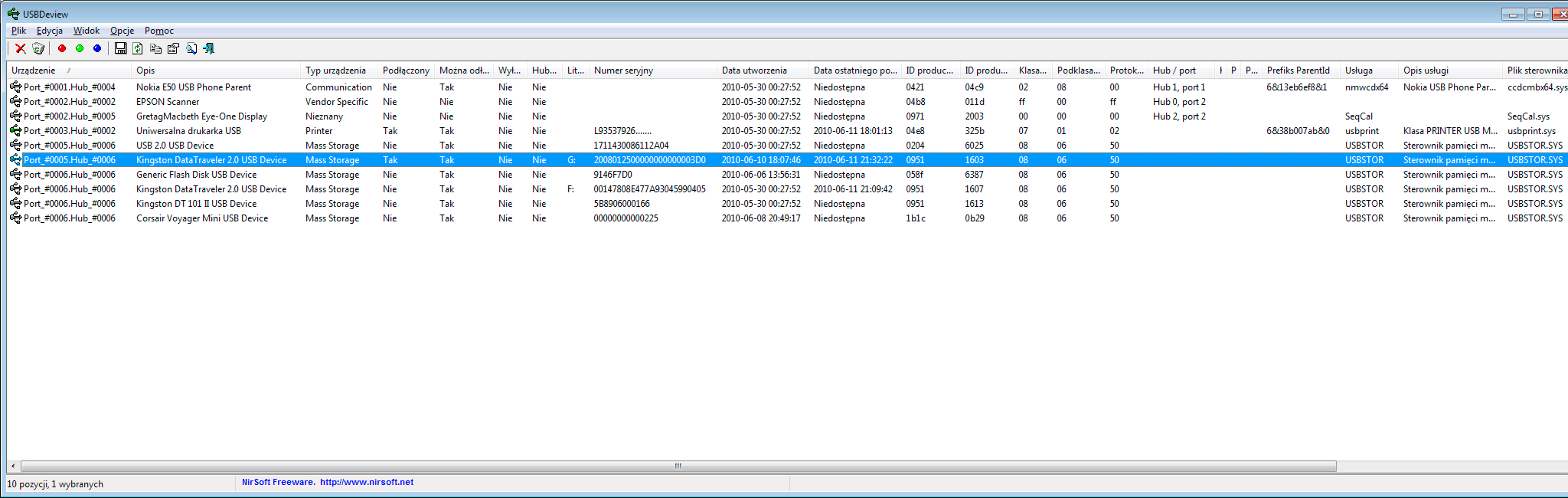This screenshot has width=1568, height=498.
Task: Click the red X uninstall device icon
Action: click(21, 48)
